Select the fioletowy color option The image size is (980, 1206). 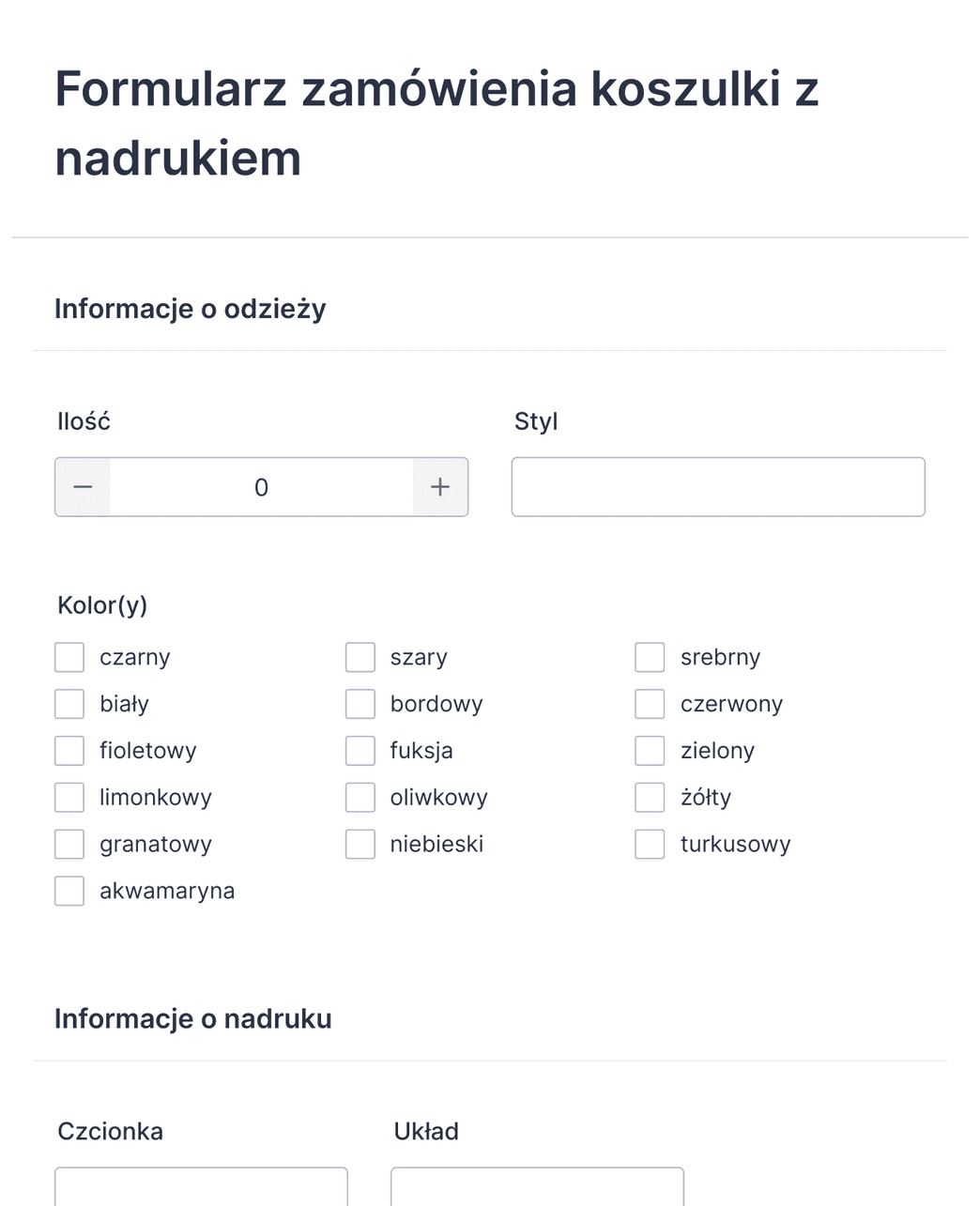[x=69, y=750]
